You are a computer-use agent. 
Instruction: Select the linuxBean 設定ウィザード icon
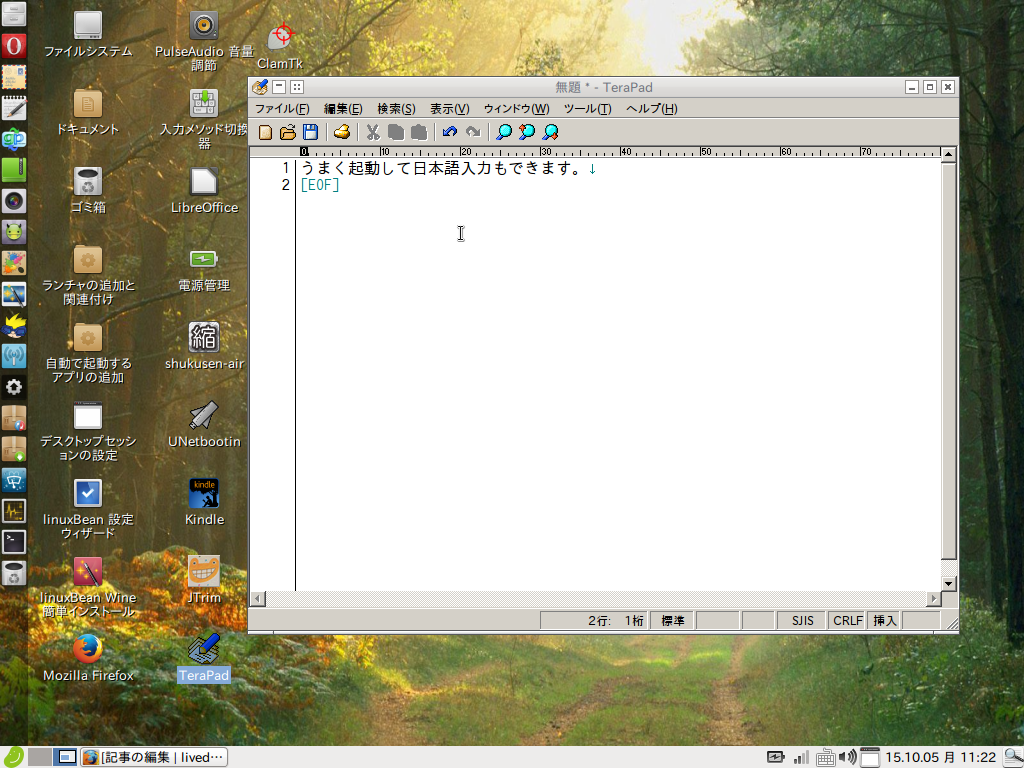pyautogui.click(x=88, y=509)
